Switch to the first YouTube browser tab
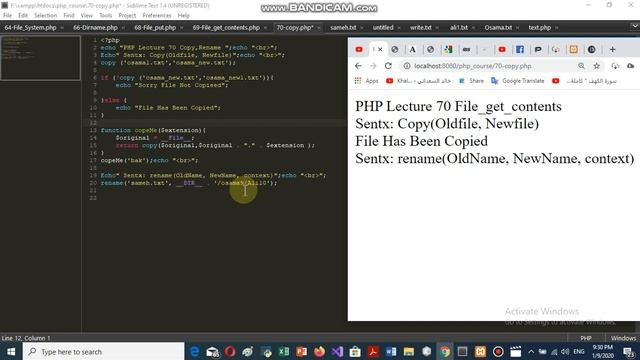 pyautogui.click(x=359, y=49)
